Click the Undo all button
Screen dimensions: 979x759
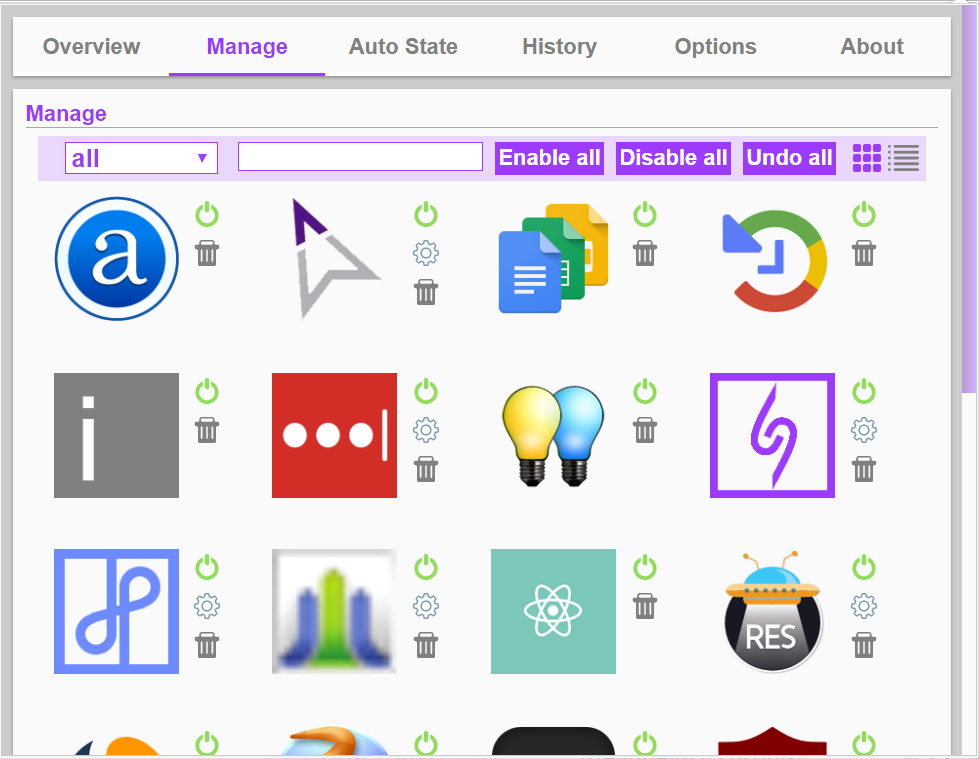pos(789,158)
